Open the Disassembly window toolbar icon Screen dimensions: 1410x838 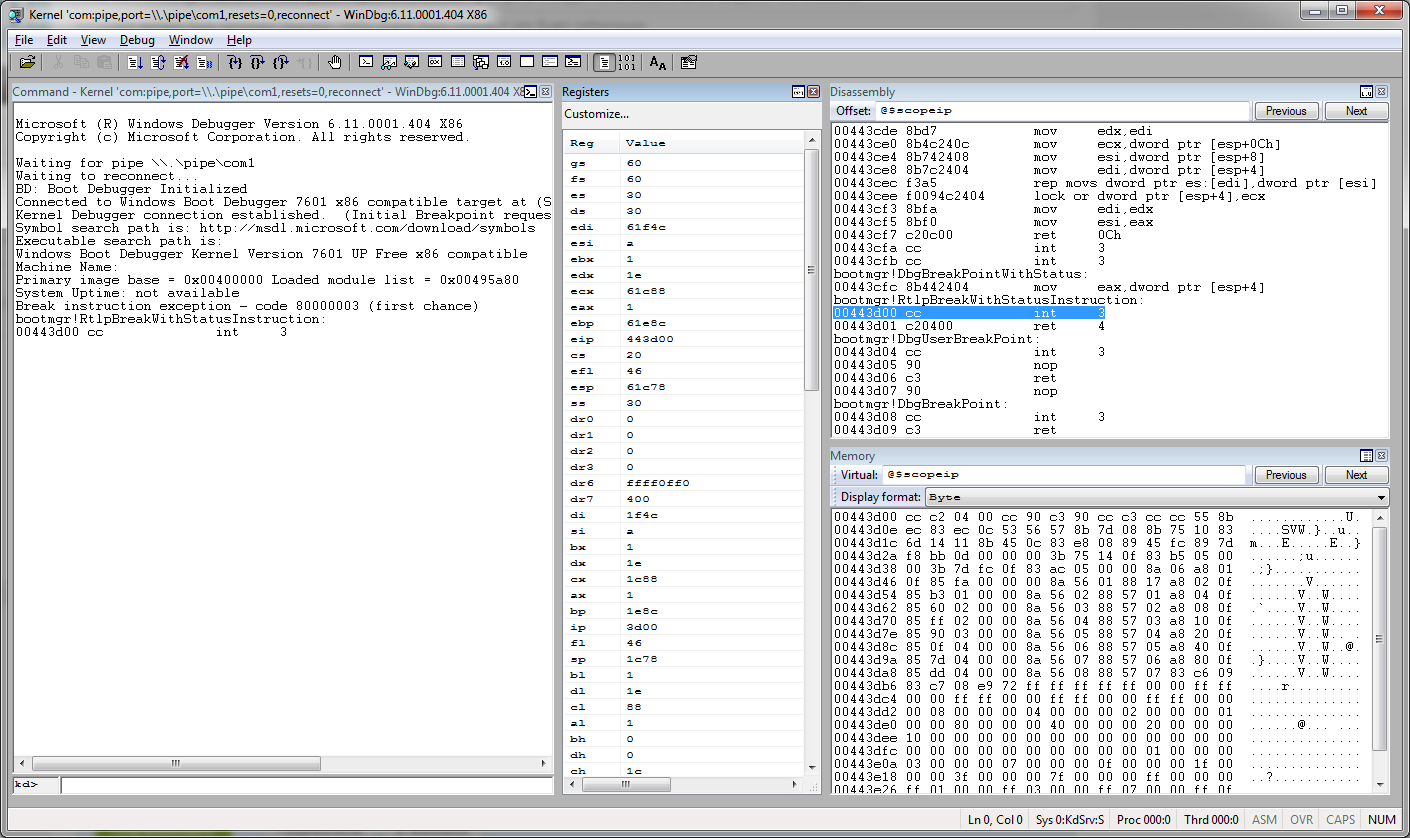(503, 62)
